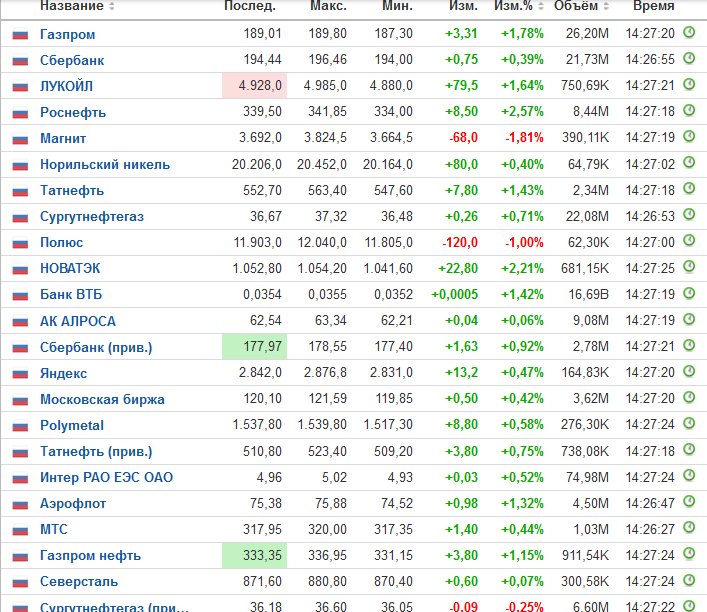Screen dimensions: 707x612
Task: Open the Интер РАО ЕЭС ОАО link
Action: (106, 478)
